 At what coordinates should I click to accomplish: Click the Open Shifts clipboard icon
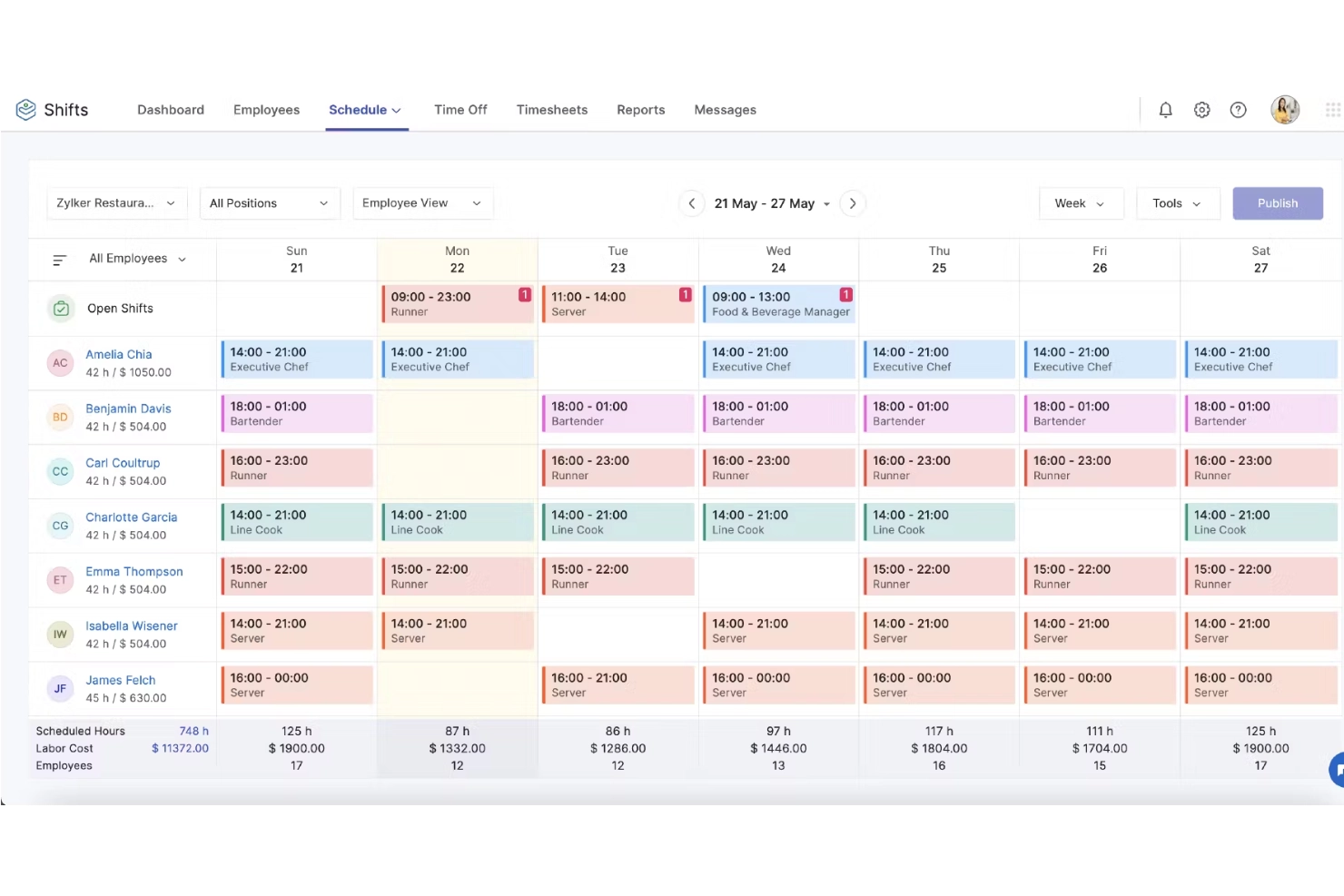pyautogui.click(x=61, y=309)
